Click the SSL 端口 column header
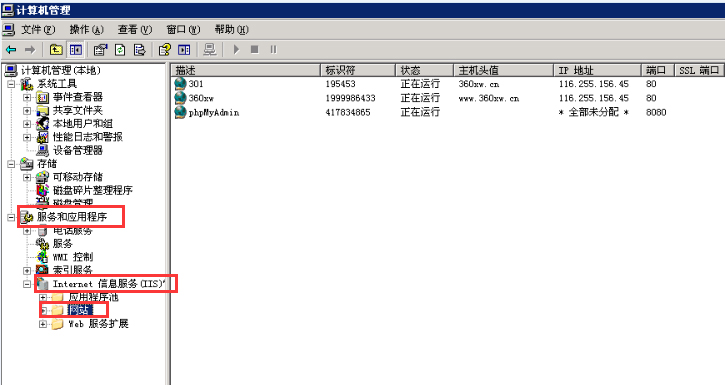The width and height of the screenshot is (725, 385). coord(700,70)
